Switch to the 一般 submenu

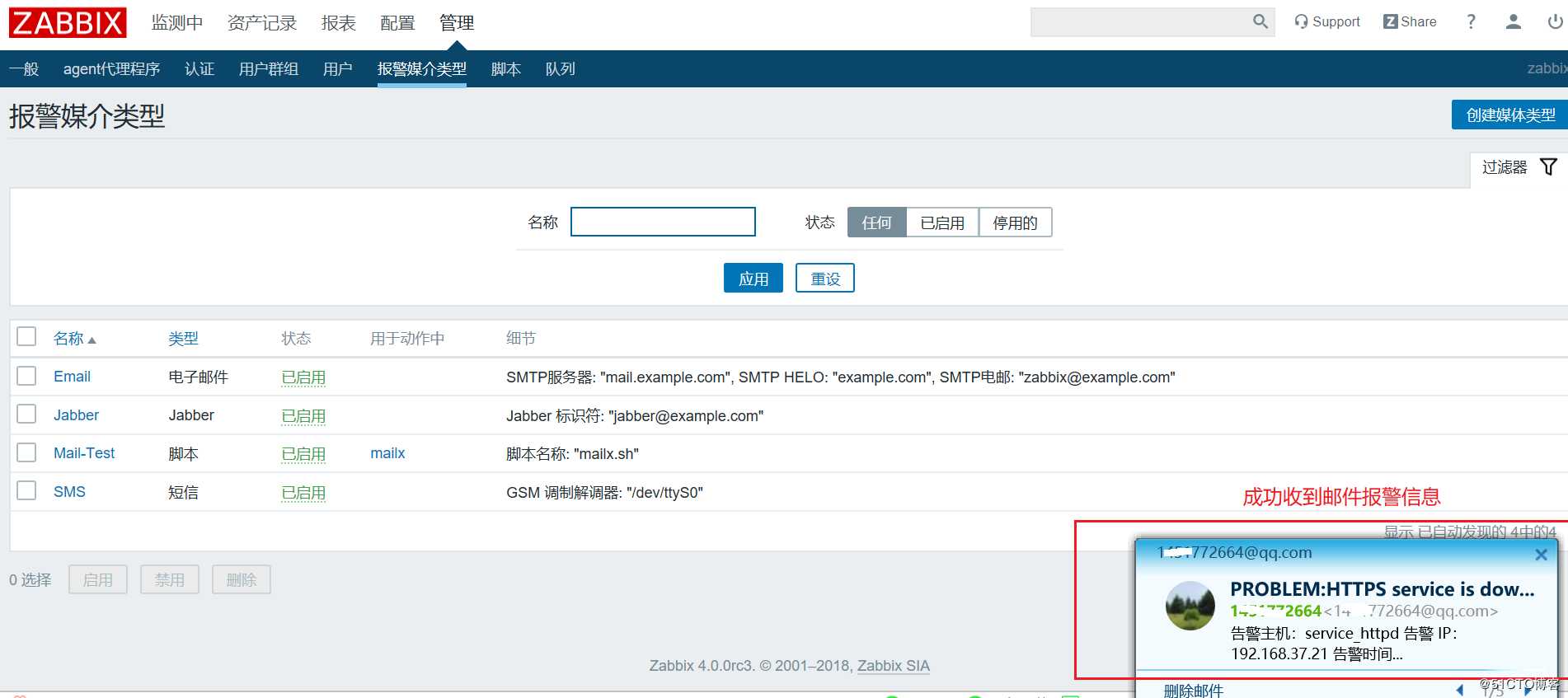click(x=24, y=69)
